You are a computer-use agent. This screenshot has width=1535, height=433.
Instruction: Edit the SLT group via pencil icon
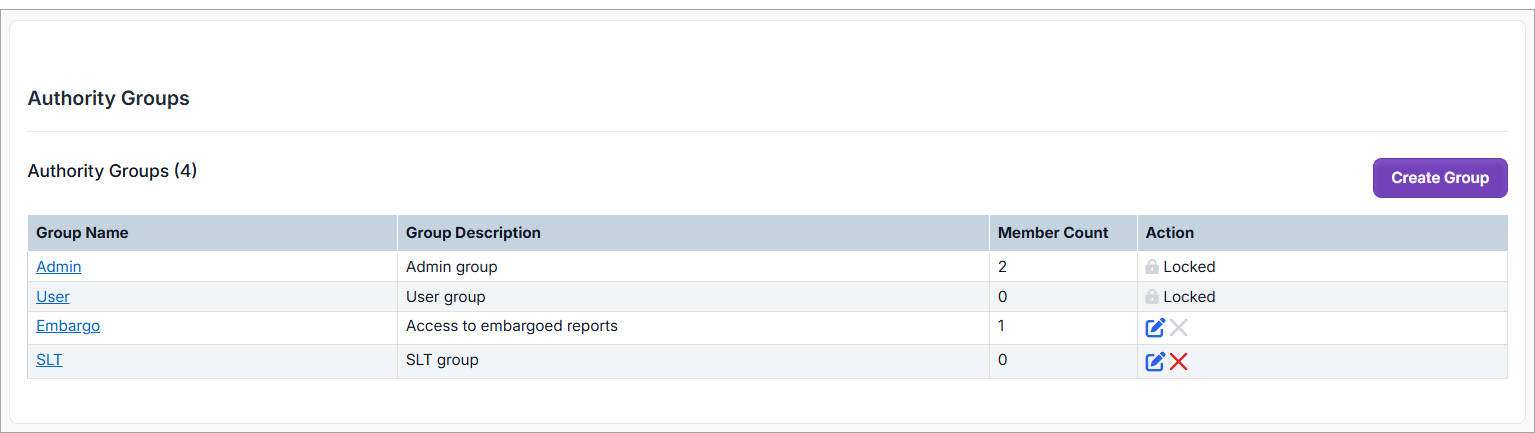1155,362
